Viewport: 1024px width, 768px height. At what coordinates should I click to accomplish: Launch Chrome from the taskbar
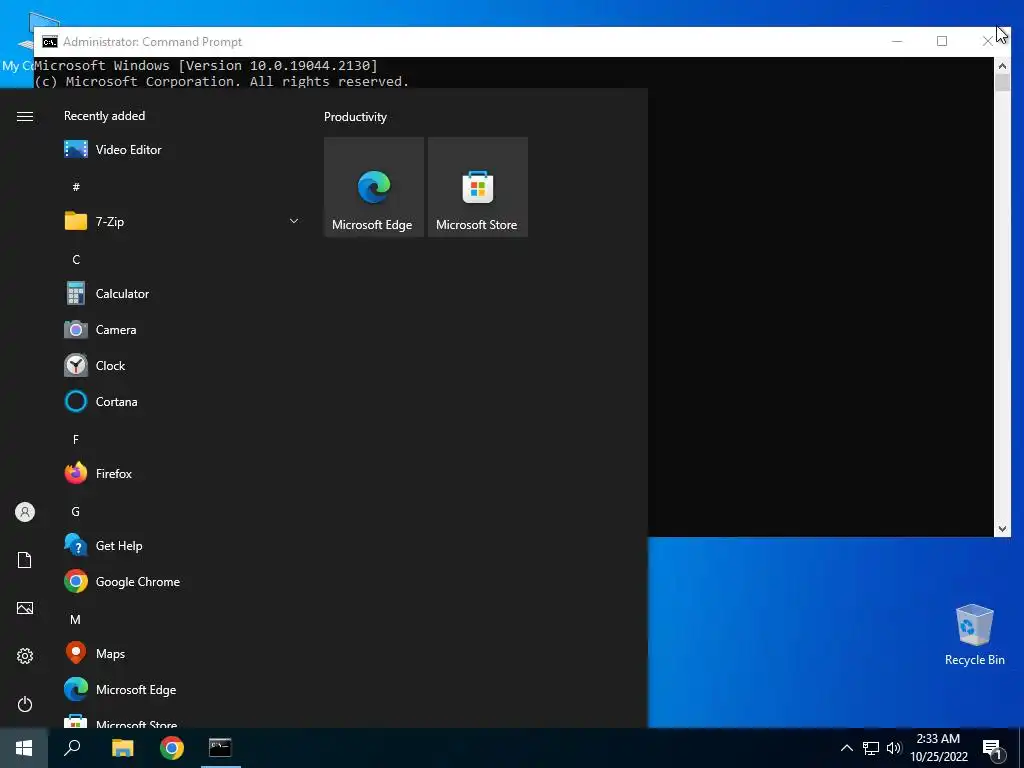(x=172, y=748)
